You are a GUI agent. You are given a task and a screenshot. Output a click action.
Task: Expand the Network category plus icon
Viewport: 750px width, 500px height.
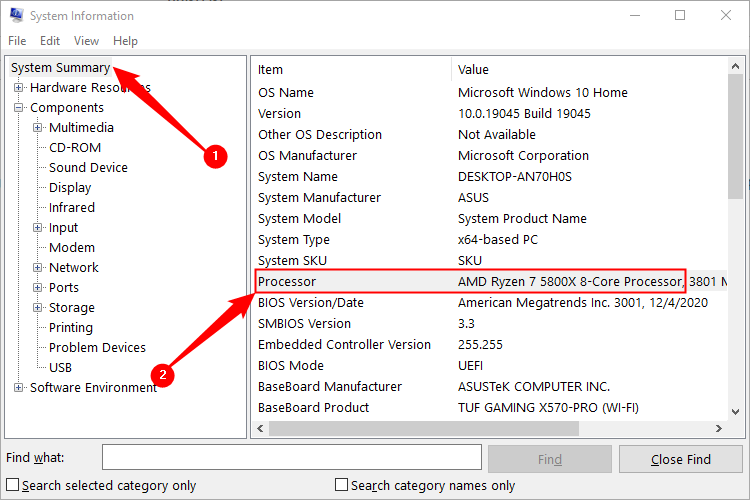[x=38, y=268]
